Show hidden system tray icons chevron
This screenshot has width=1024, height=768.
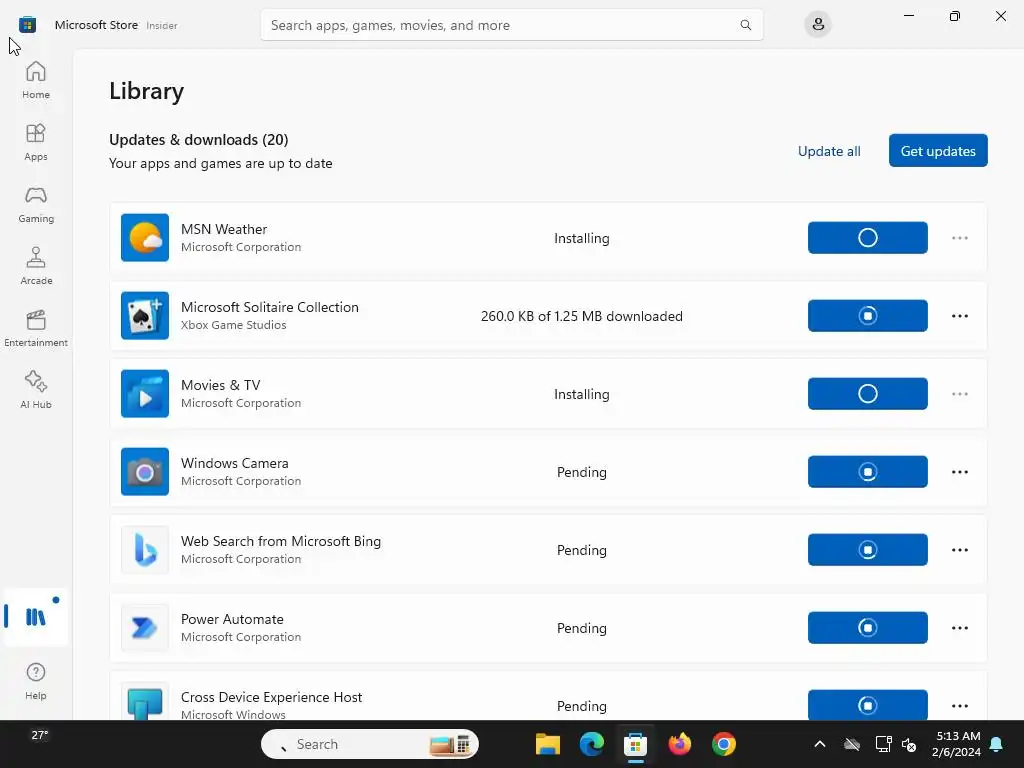(x=820, y=744)
